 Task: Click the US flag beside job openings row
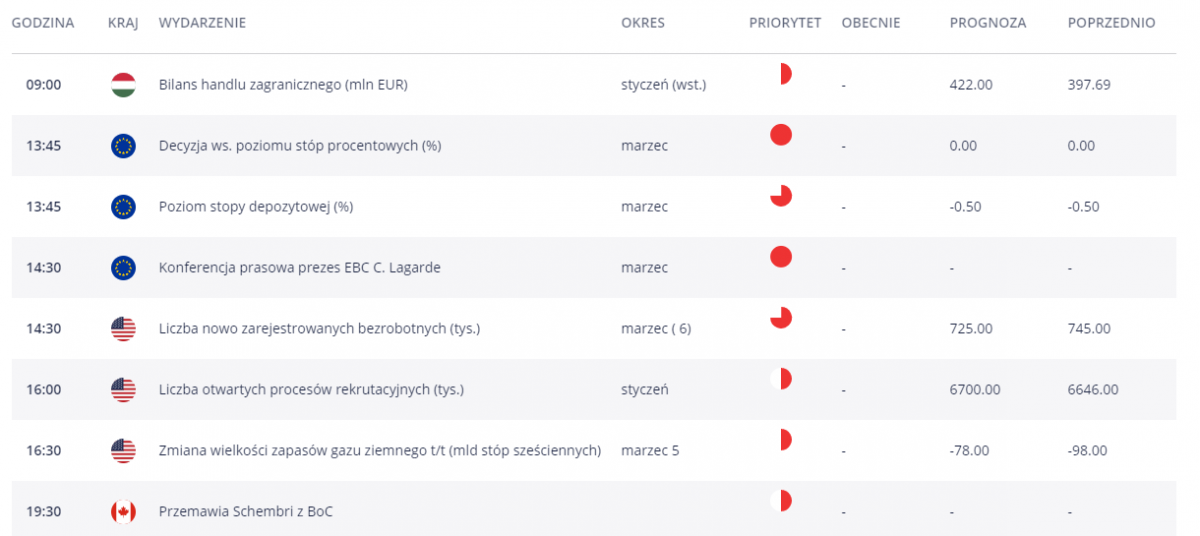pyautogui.click(x=123, y=390)
